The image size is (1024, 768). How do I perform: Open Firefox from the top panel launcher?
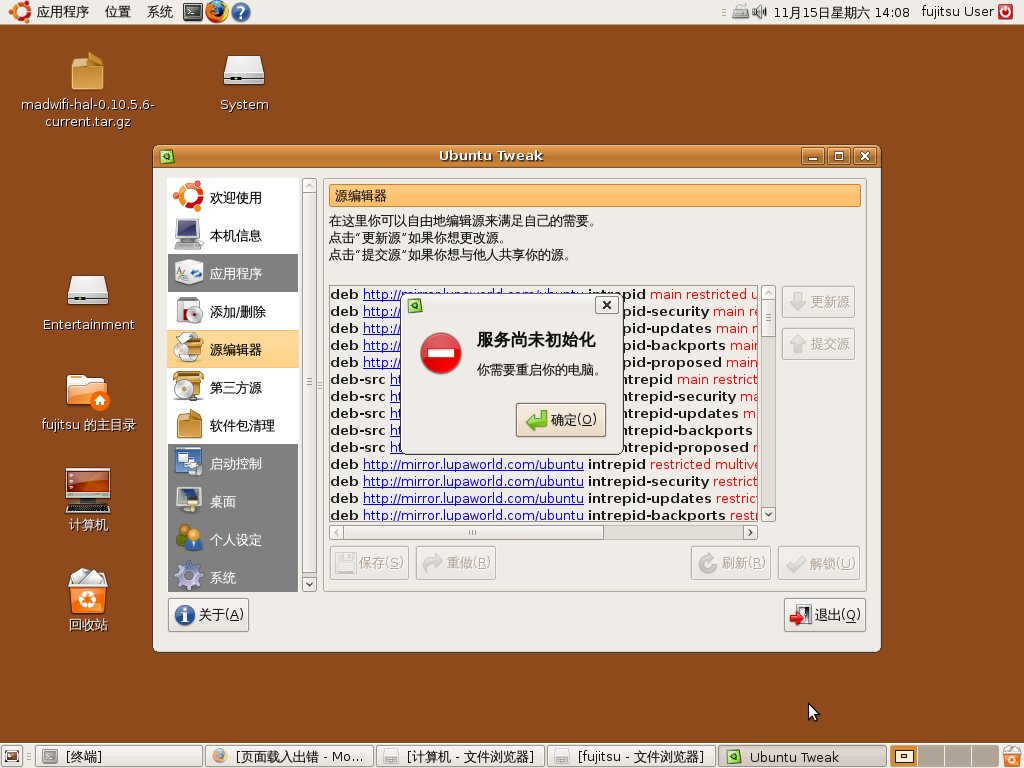click(x=217, y=12)
